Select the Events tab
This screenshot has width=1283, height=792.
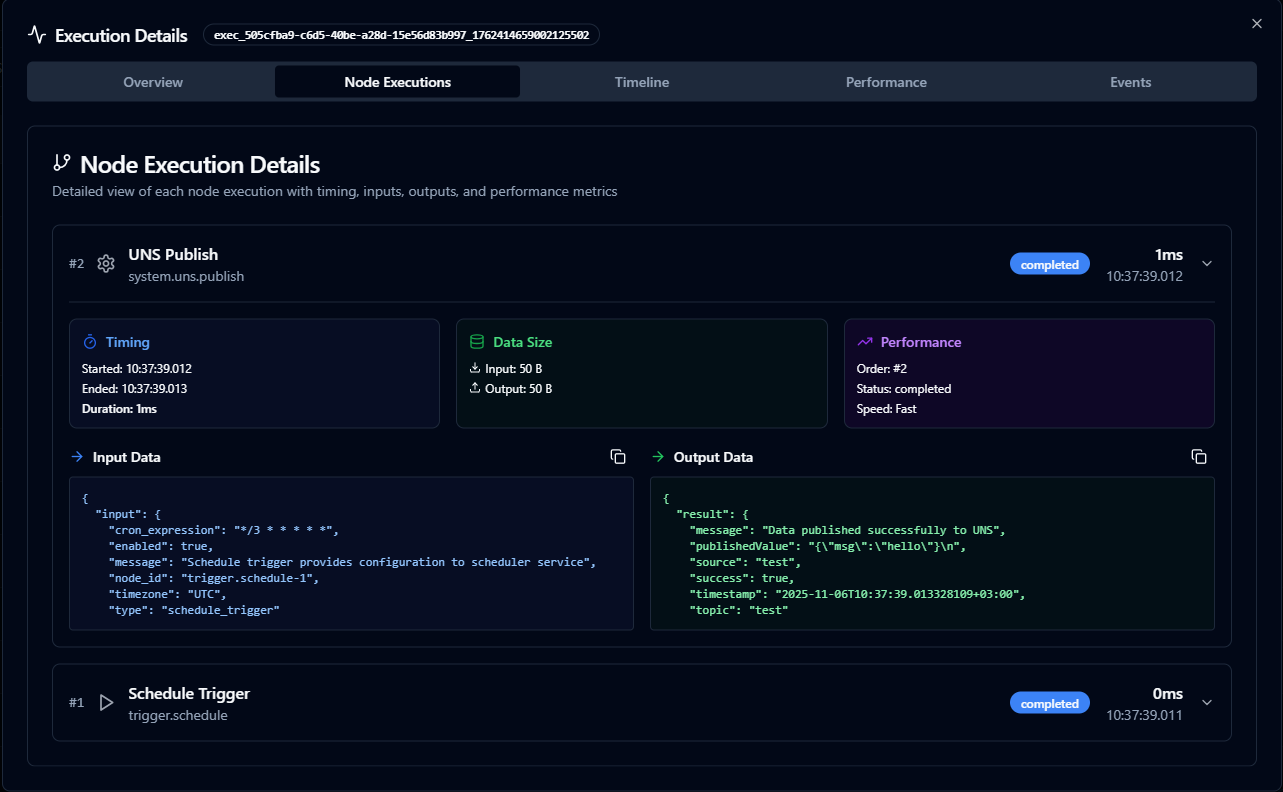point(1130,82)
